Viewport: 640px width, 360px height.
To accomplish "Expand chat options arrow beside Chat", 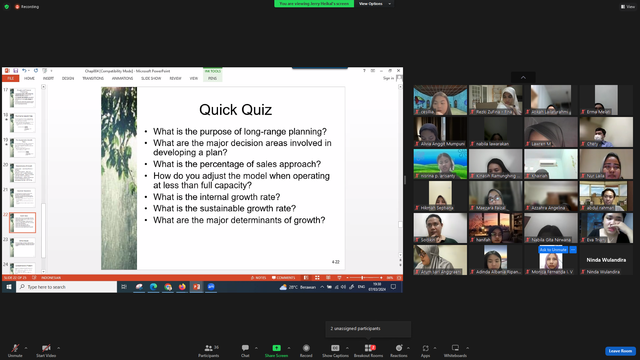I will (x=256, y=348).
